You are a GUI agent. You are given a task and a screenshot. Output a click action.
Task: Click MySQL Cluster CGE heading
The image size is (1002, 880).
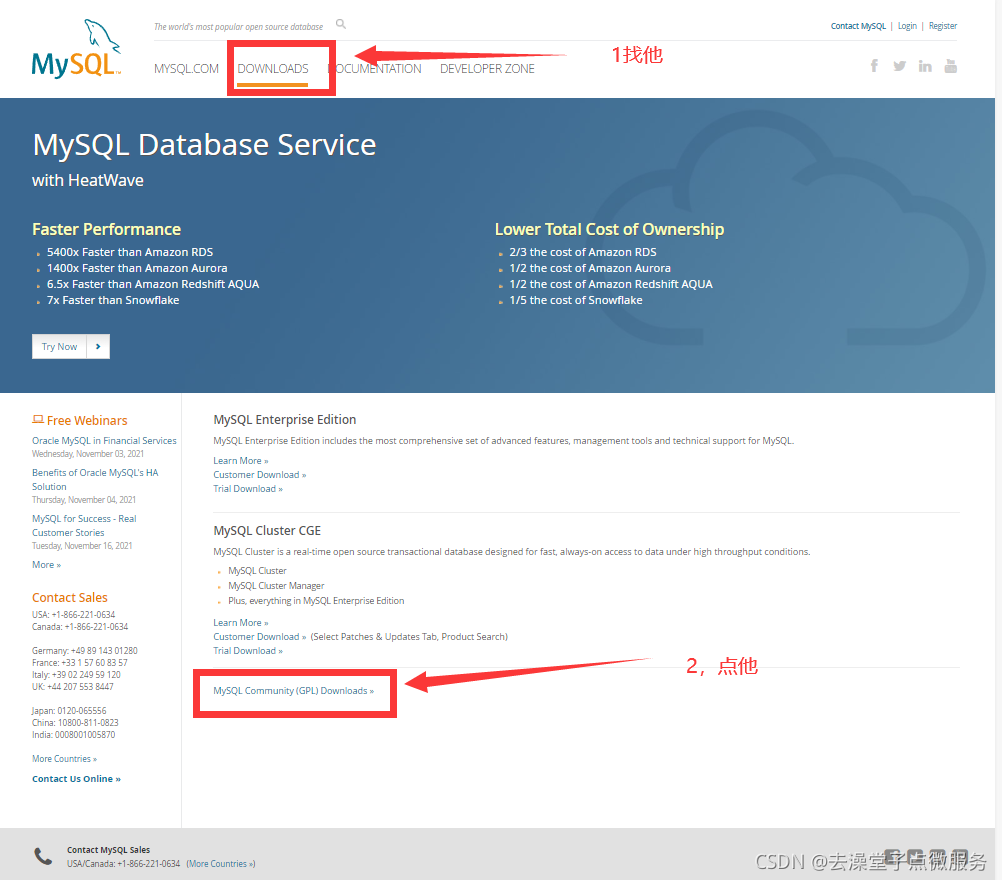click(267, 530)
